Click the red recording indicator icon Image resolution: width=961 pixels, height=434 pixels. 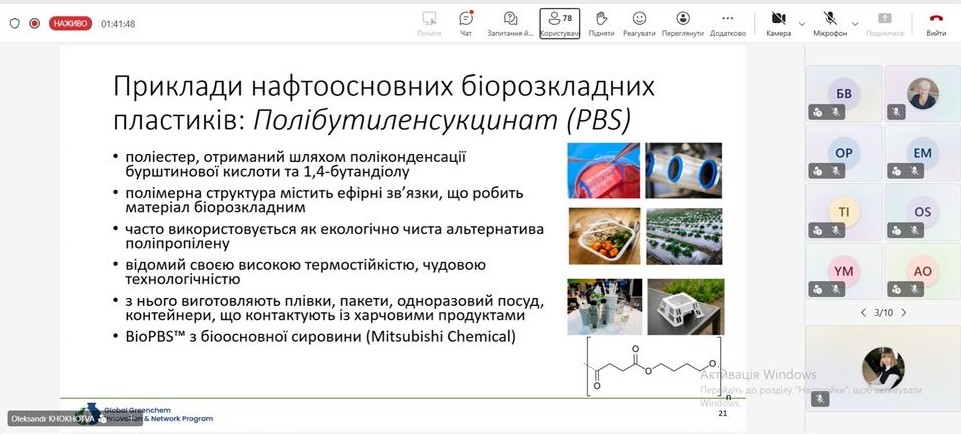pos(34,23)
